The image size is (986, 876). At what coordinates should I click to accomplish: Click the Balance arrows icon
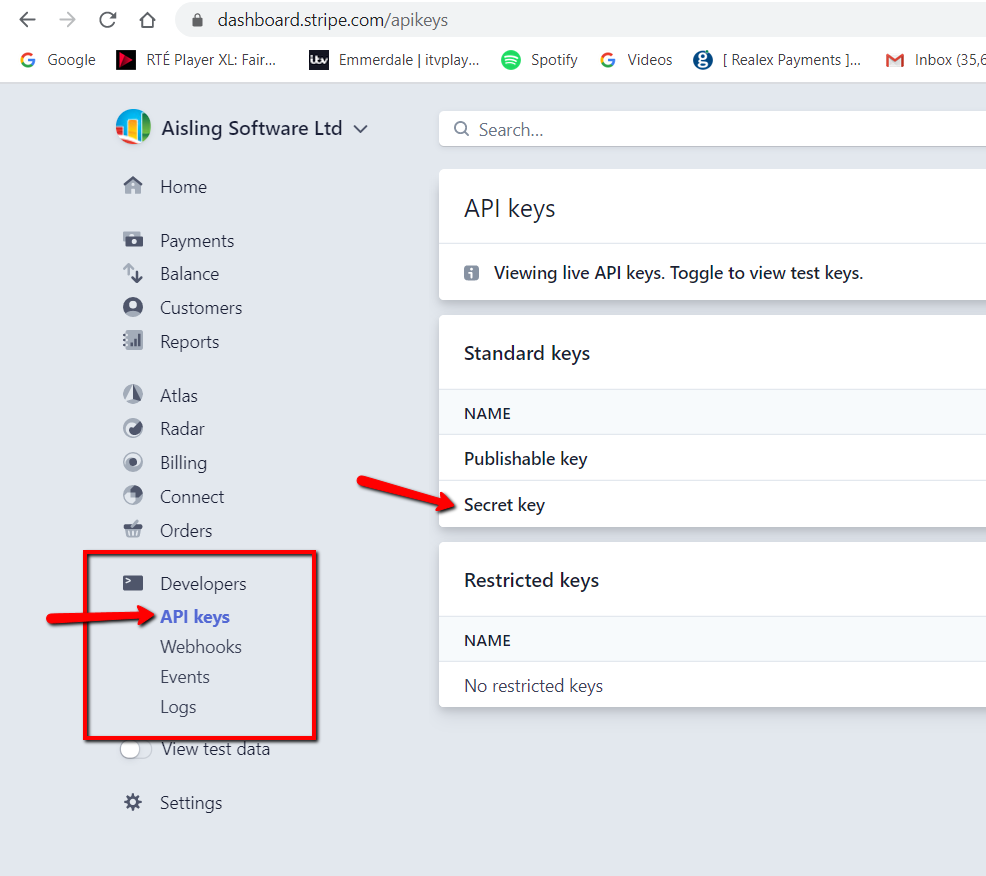(133, 273)
